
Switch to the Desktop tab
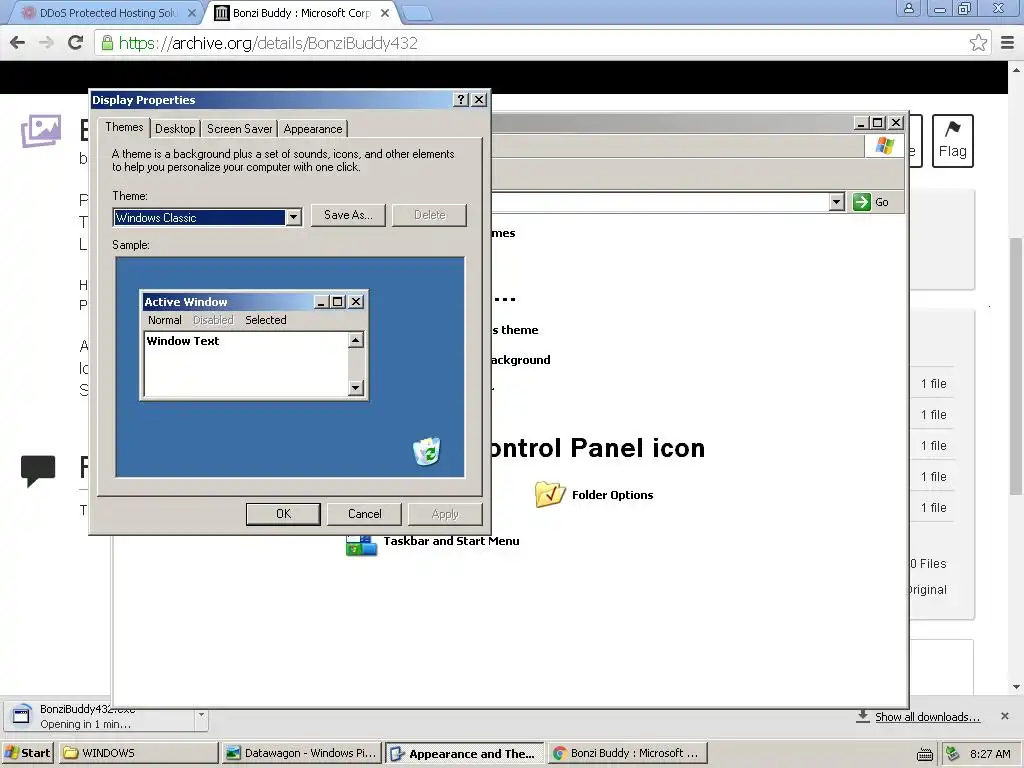point(175,129)
